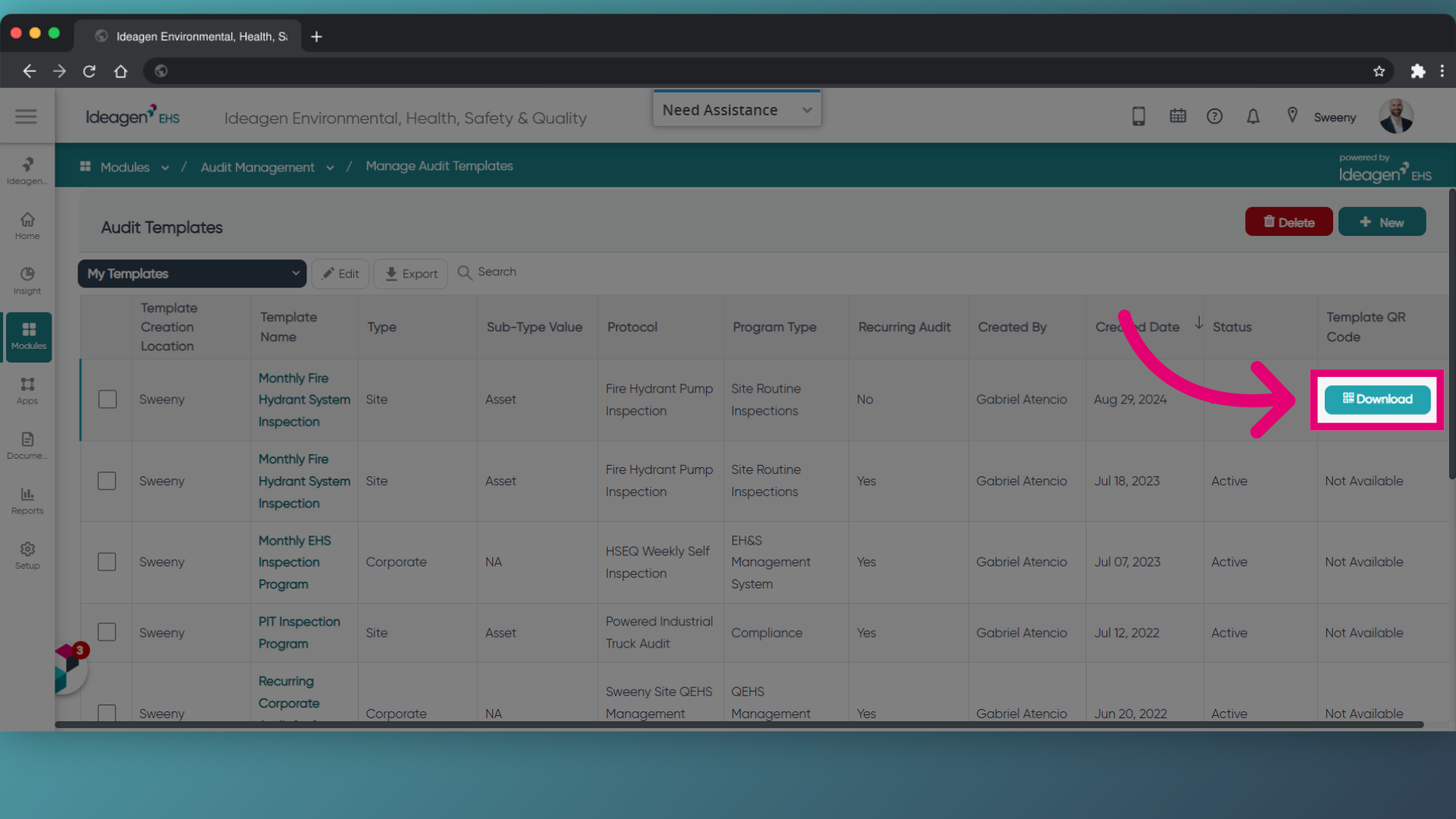Image resolution: width=1456 pixels, height=819 pixels.
Task: Bookmark this page with the star
Action: (1379, 71)
